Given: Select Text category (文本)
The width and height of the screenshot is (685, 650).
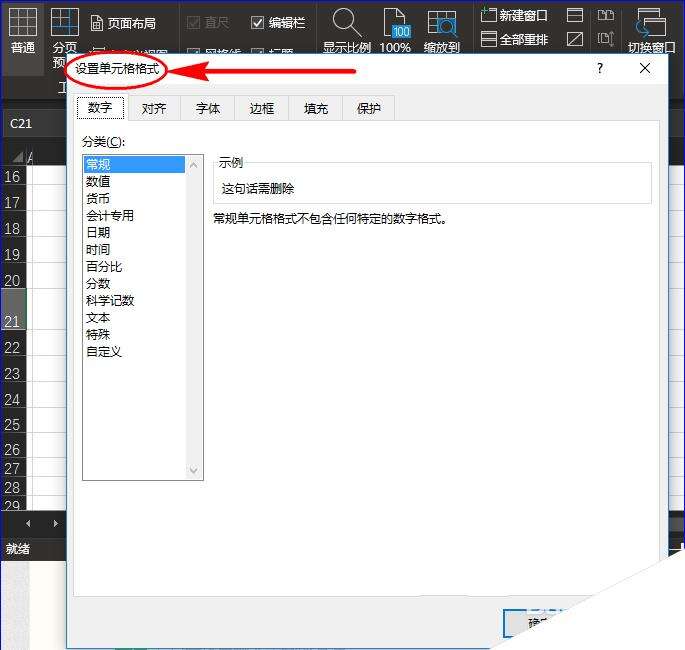Looking at the screenshot, I should tap(134, 318).
